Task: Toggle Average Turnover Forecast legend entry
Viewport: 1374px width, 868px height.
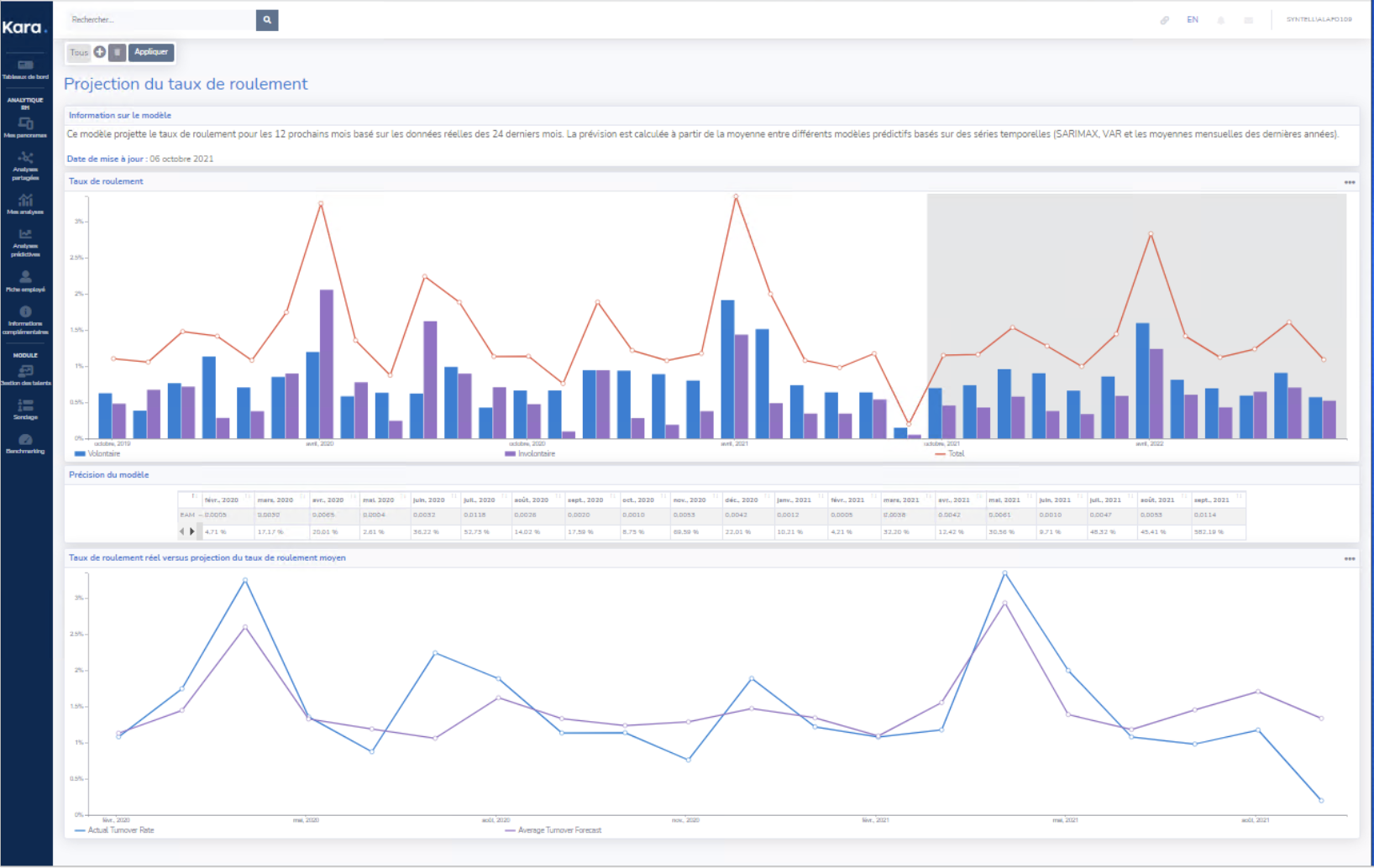Action: [x=553, y=830]
